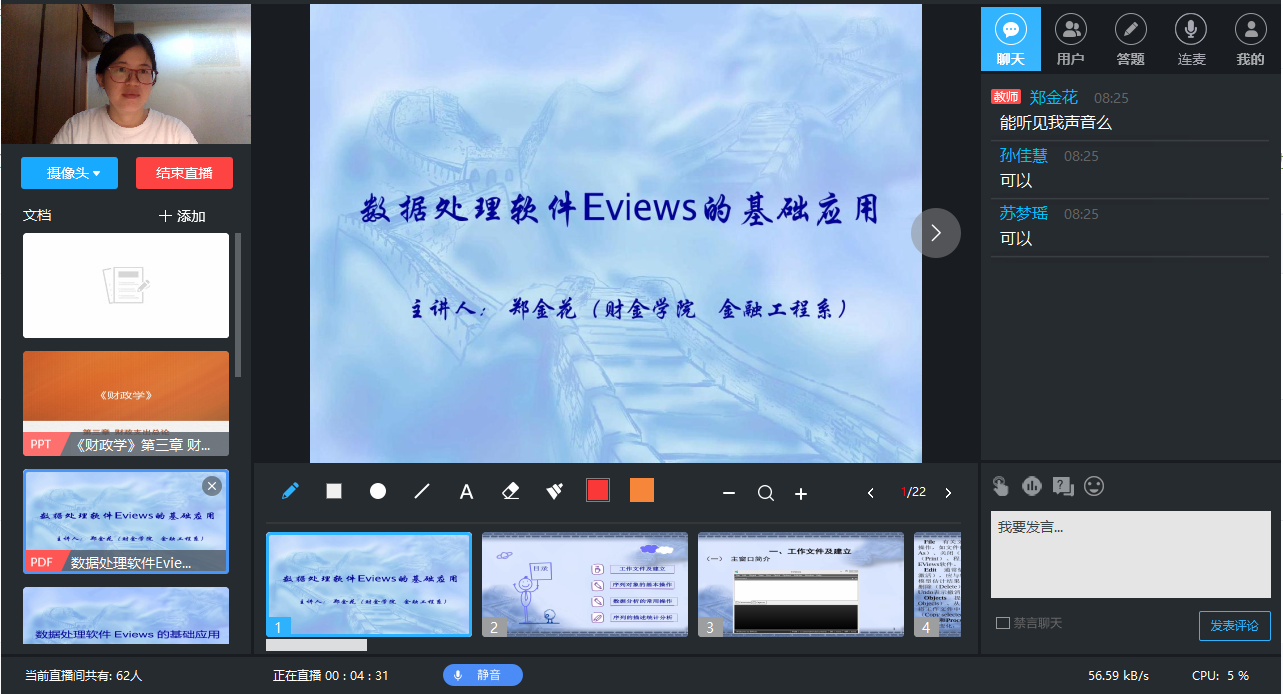
Task: Open the 答题 quiz tab
Action: (1131, 39)
